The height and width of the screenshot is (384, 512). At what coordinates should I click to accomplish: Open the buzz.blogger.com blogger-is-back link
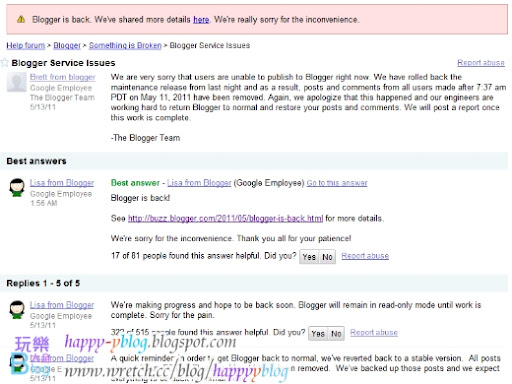point(225,218)
